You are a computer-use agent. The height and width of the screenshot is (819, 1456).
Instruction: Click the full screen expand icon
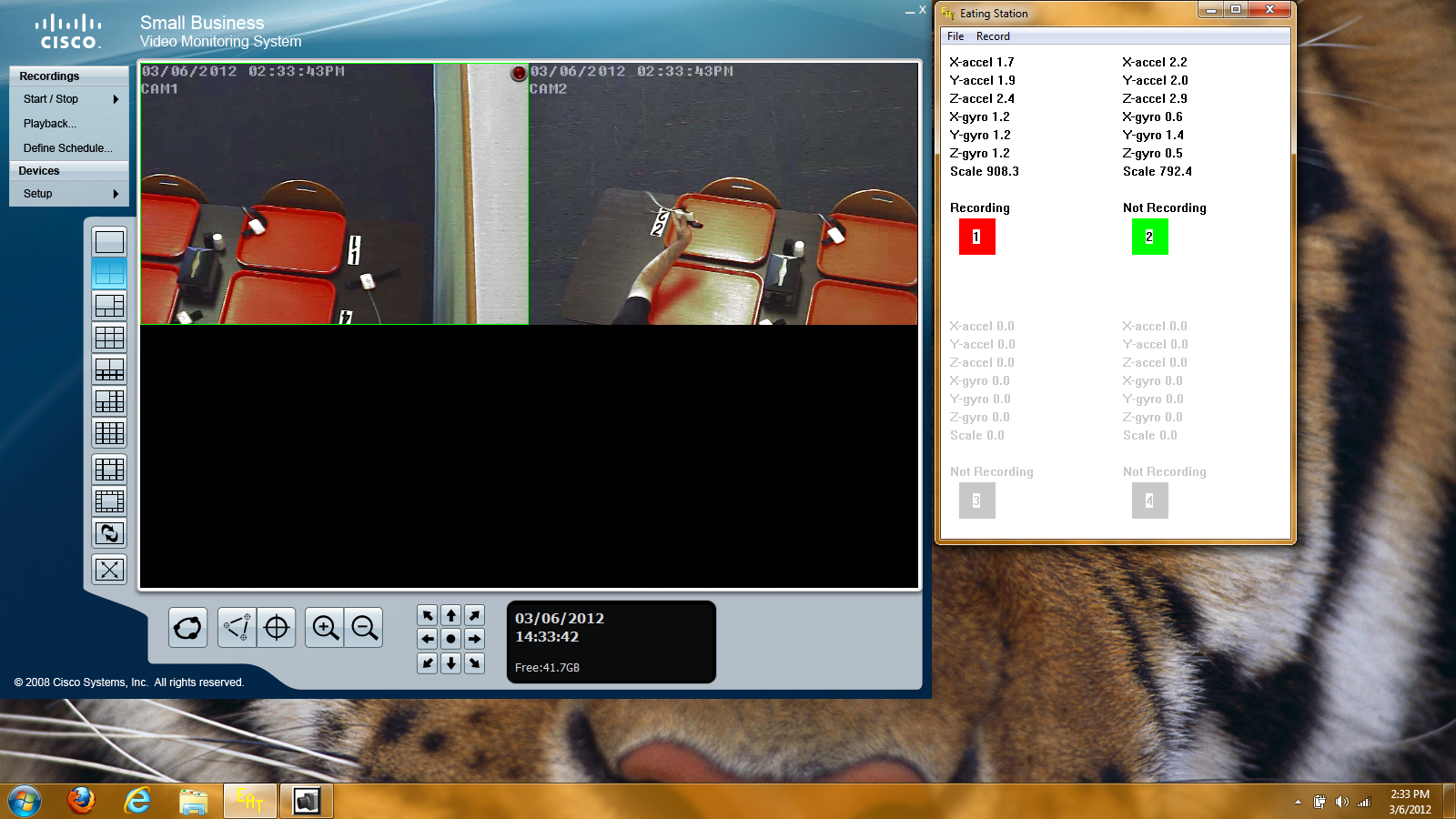[x=109, y=570]
